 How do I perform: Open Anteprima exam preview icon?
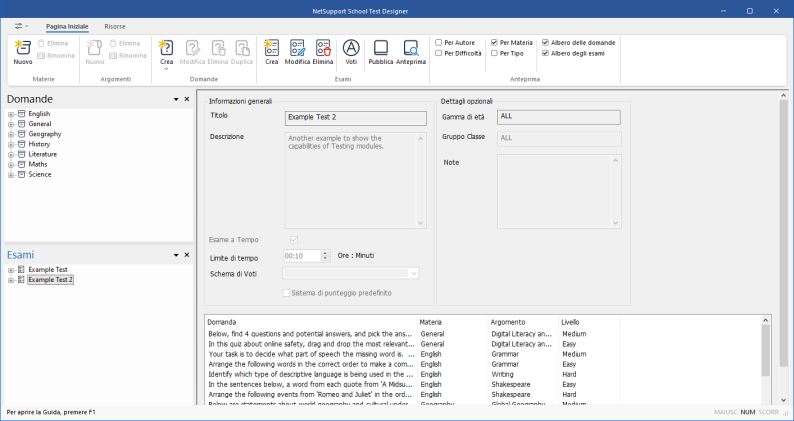coord(411,48)
